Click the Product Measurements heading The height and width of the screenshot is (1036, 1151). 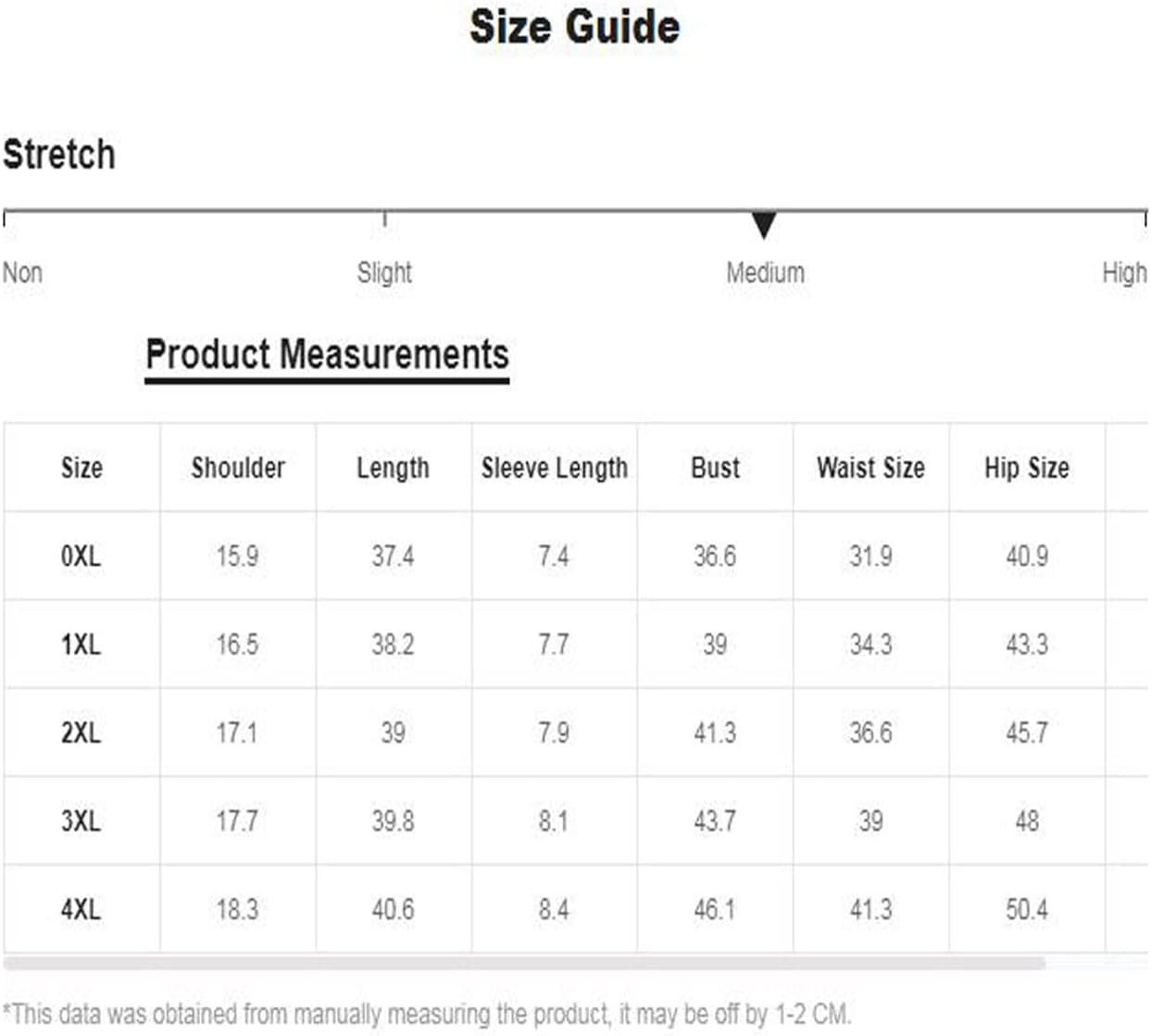pos(327,355)
